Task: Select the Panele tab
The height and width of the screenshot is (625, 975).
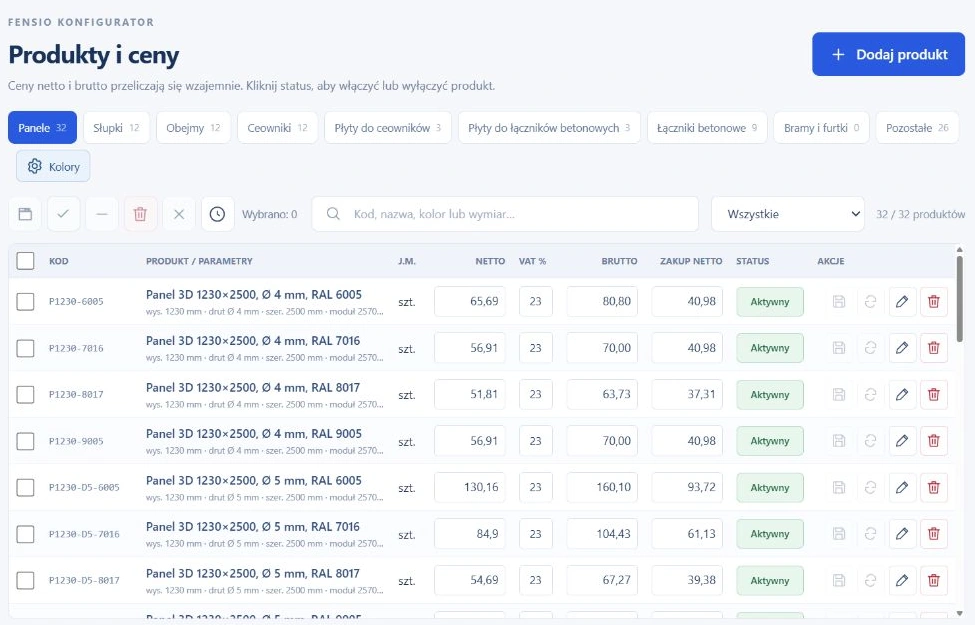Action: (x=42, y=127)
